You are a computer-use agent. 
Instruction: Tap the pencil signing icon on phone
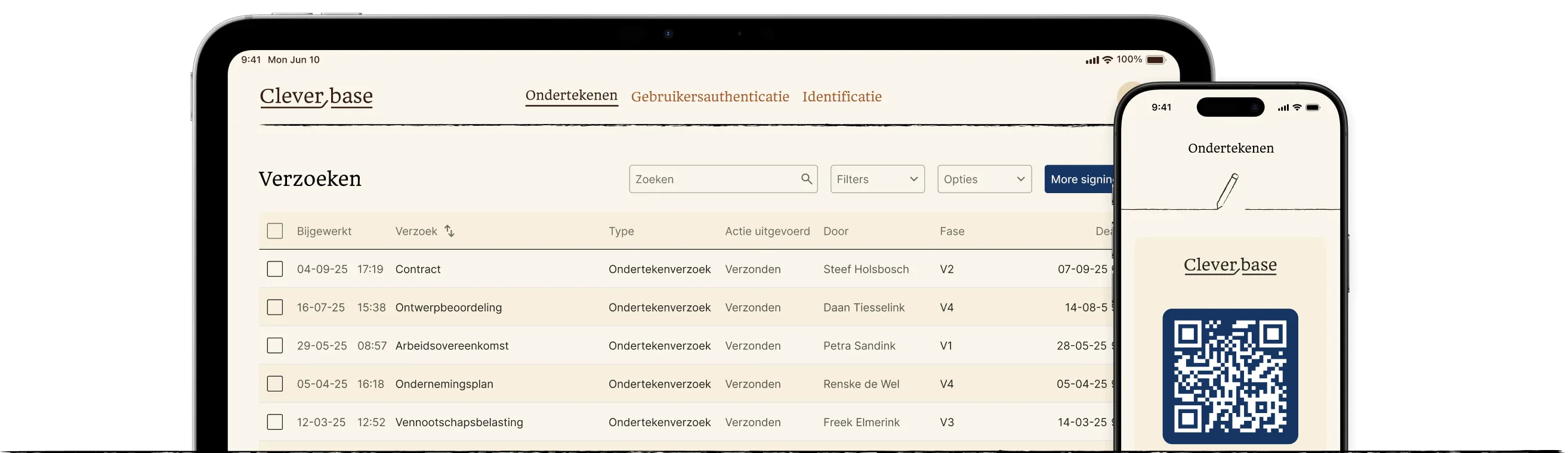pos(1227,191)
